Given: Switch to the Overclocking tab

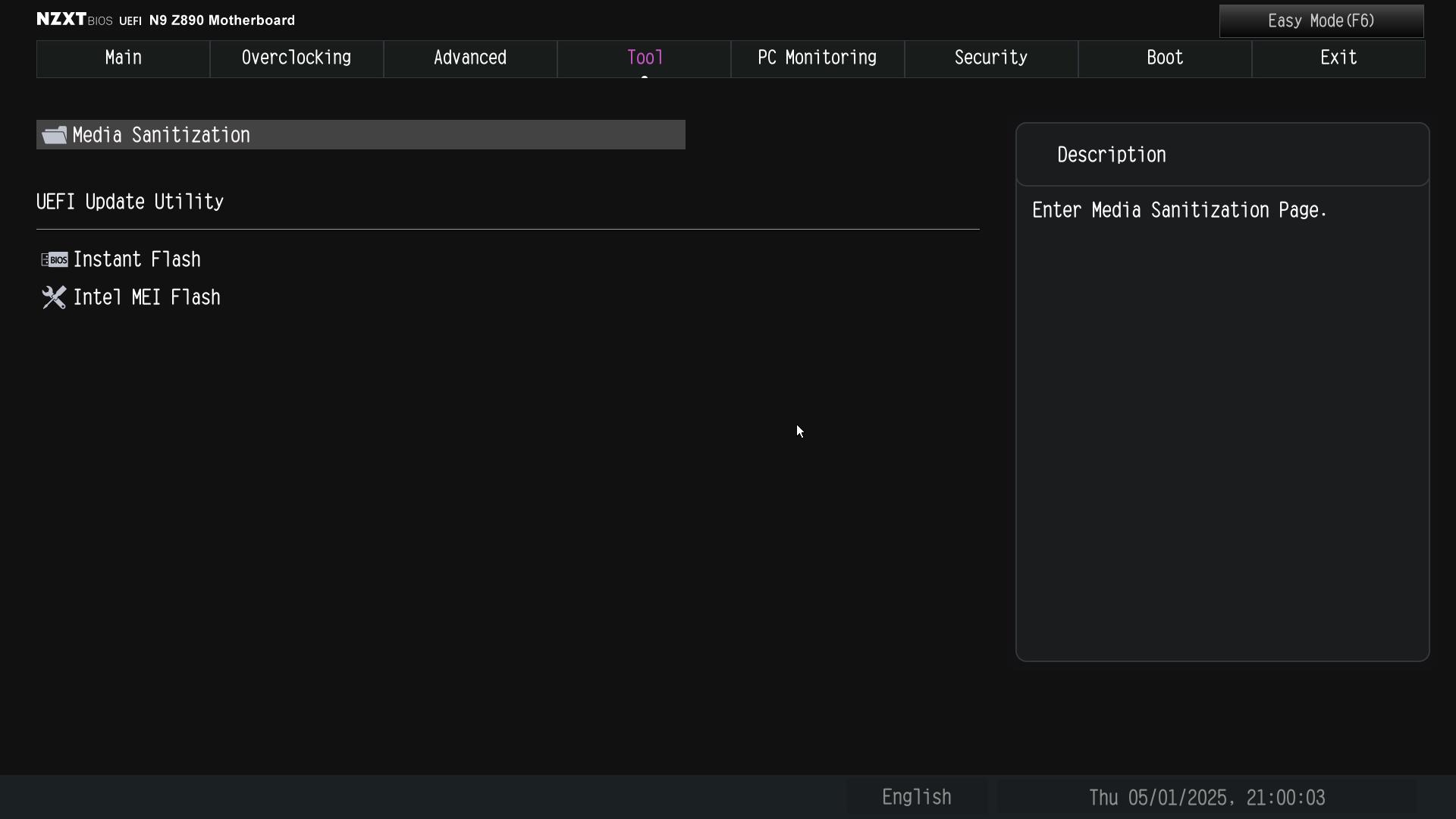Looking at the screenshot, I should (297, 58).
